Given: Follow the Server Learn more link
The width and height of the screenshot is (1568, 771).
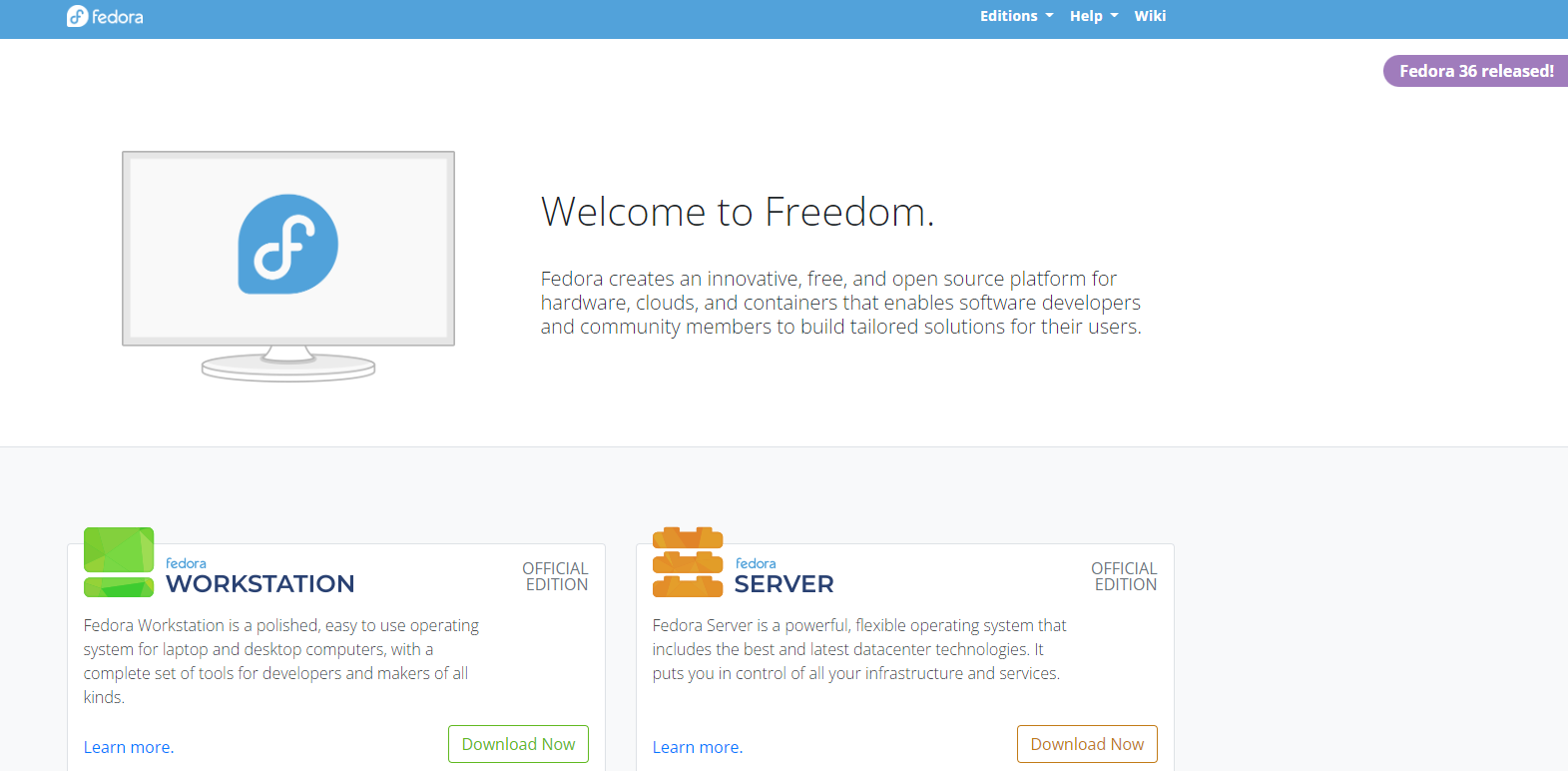Looking at the screenshot, I should [x=698, y=747].
